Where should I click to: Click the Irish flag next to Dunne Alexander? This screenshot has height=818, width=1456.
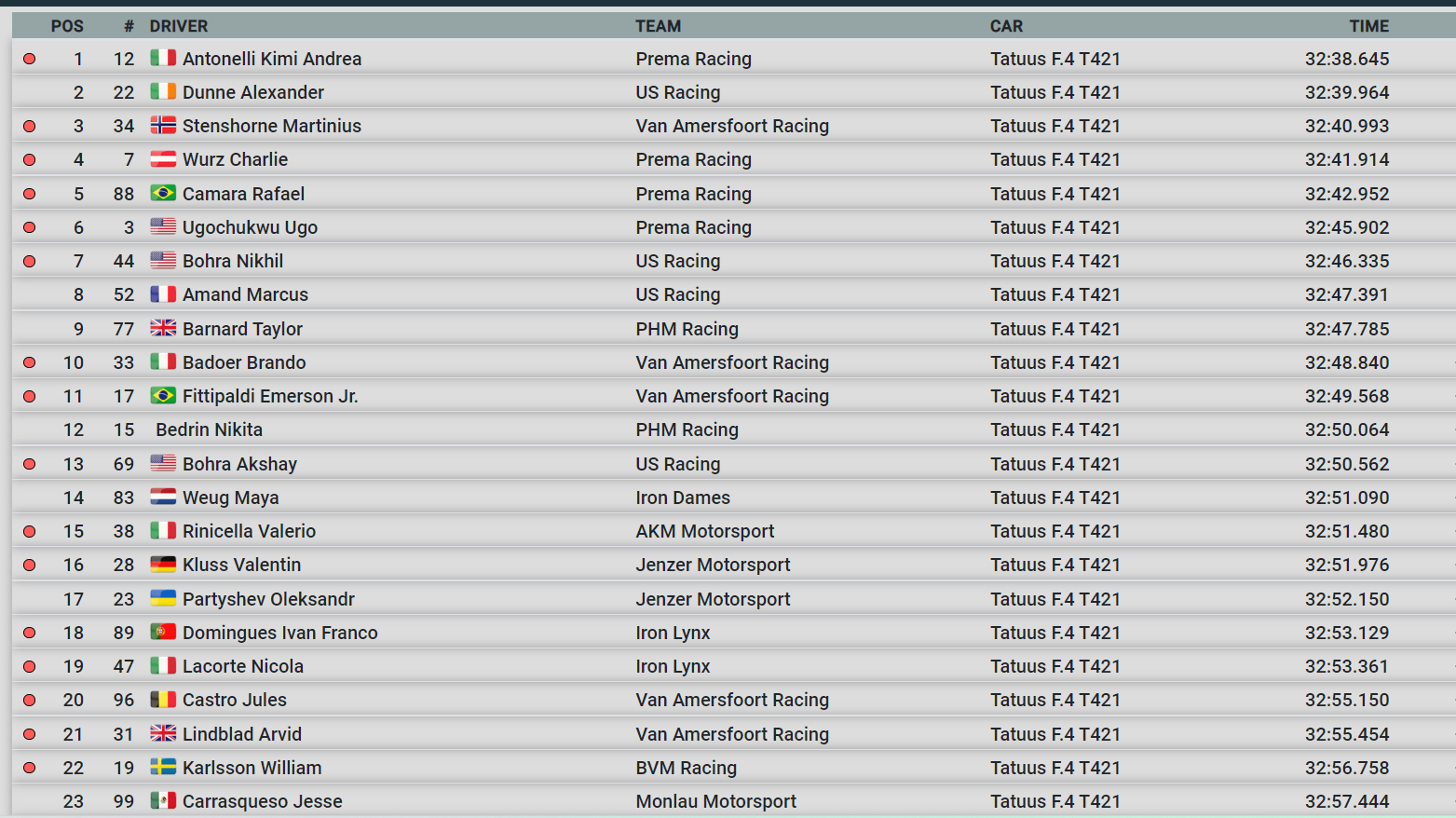pos(163,91)
